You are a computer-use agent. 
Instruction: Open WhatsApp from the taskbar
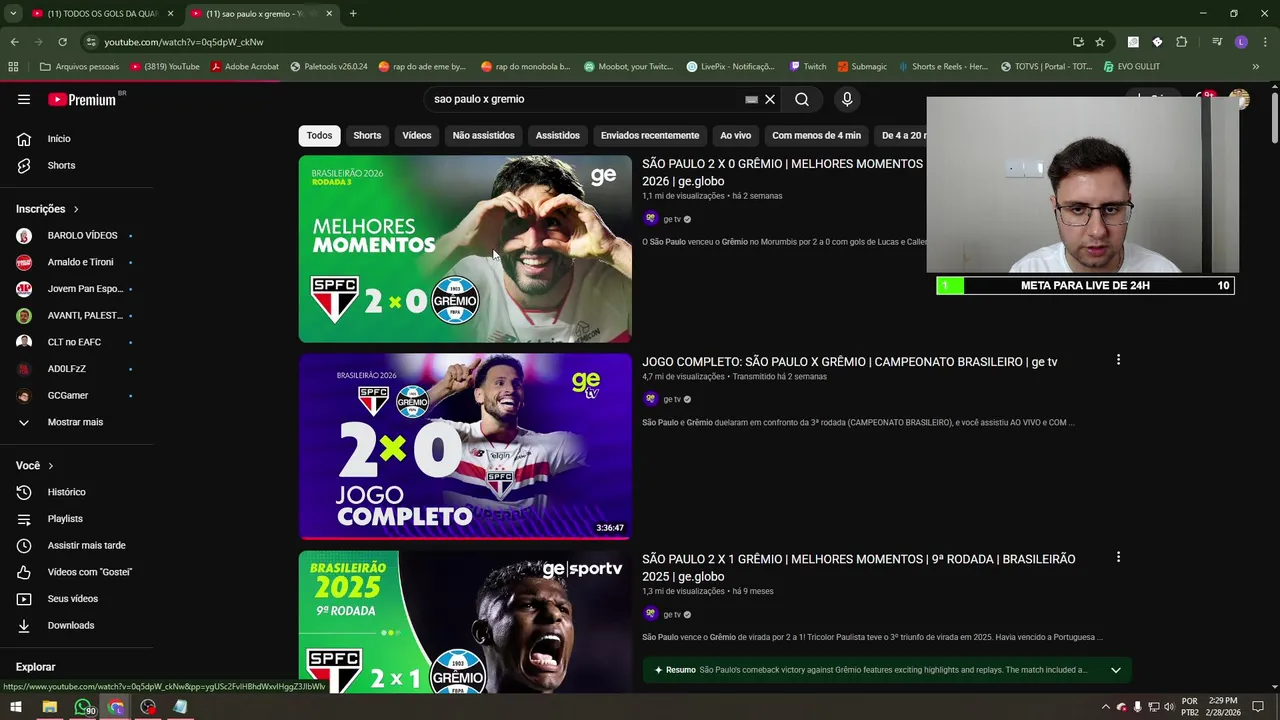(83, 707)
